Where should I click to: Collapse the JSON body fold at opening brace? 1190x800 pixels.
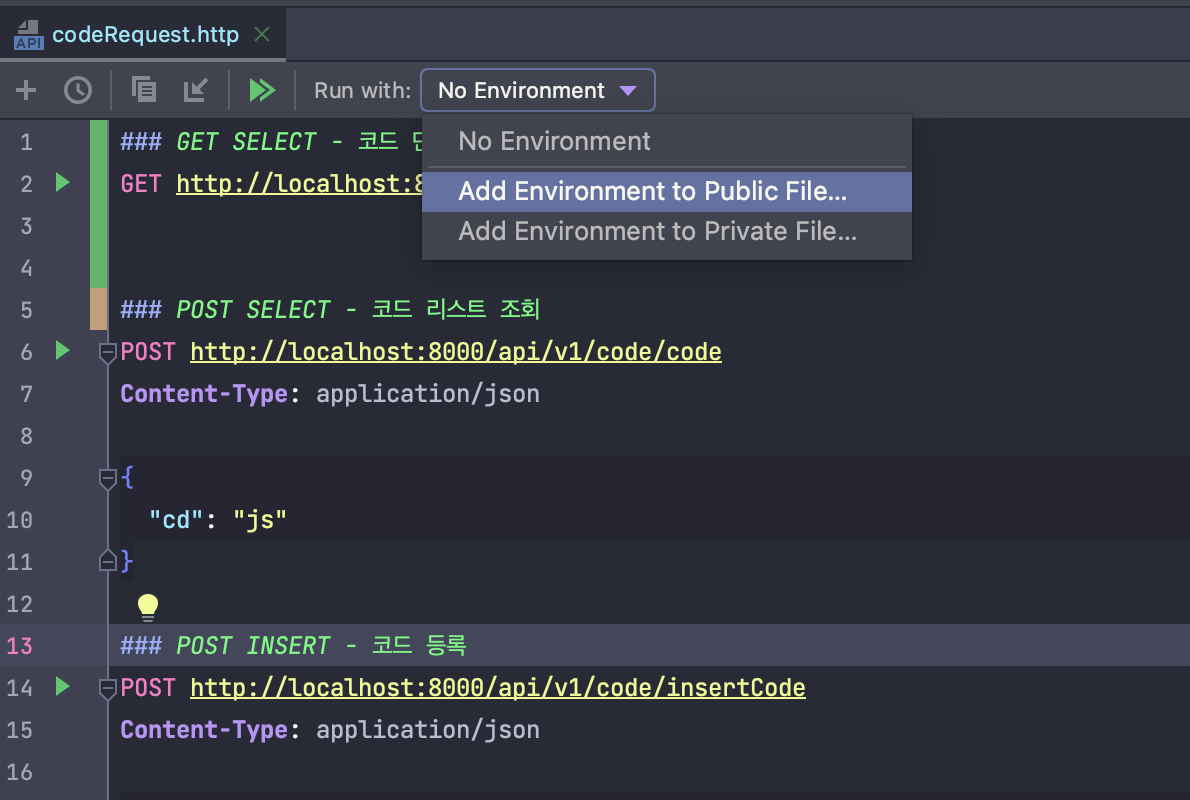(x=107, y=478)
